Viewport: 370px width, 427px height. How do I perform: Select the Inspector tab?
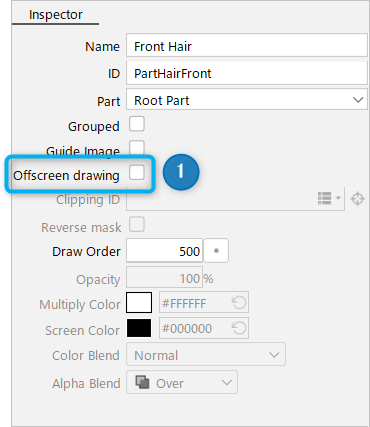[56, 15]
